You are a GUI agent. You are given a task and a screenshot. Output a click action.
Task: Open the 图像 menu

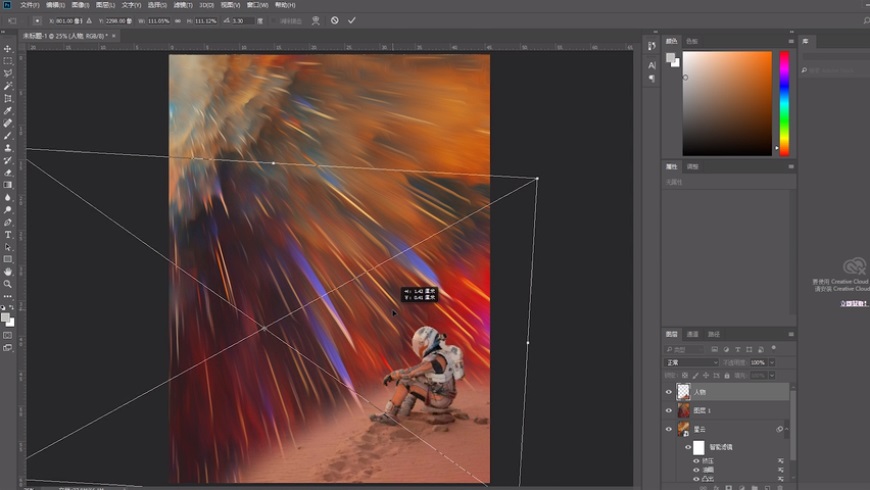click(x=80, y=5)
